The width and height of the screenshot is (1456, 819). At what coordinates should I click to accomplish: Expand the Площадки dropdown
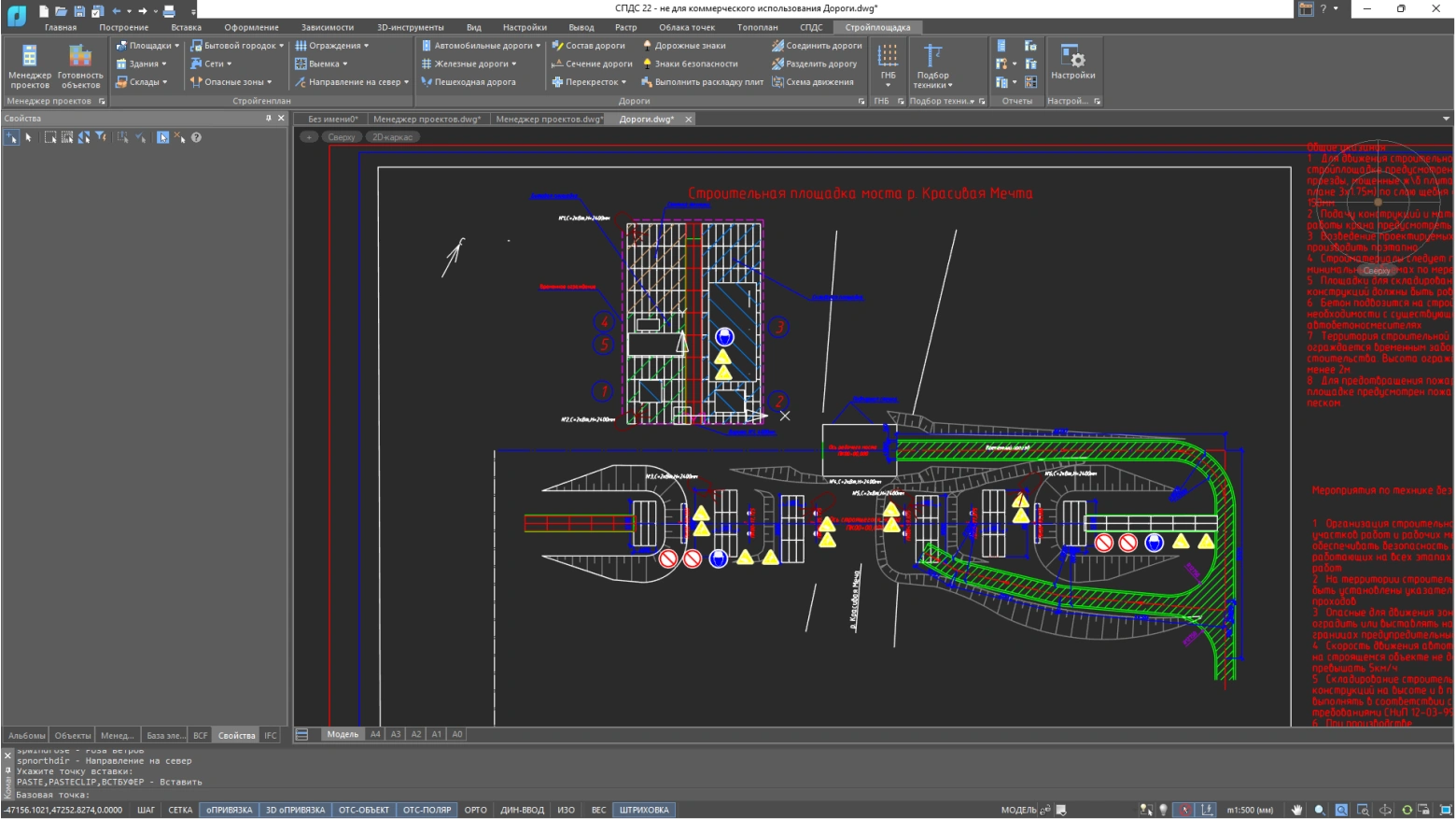(x=147, y=46)
